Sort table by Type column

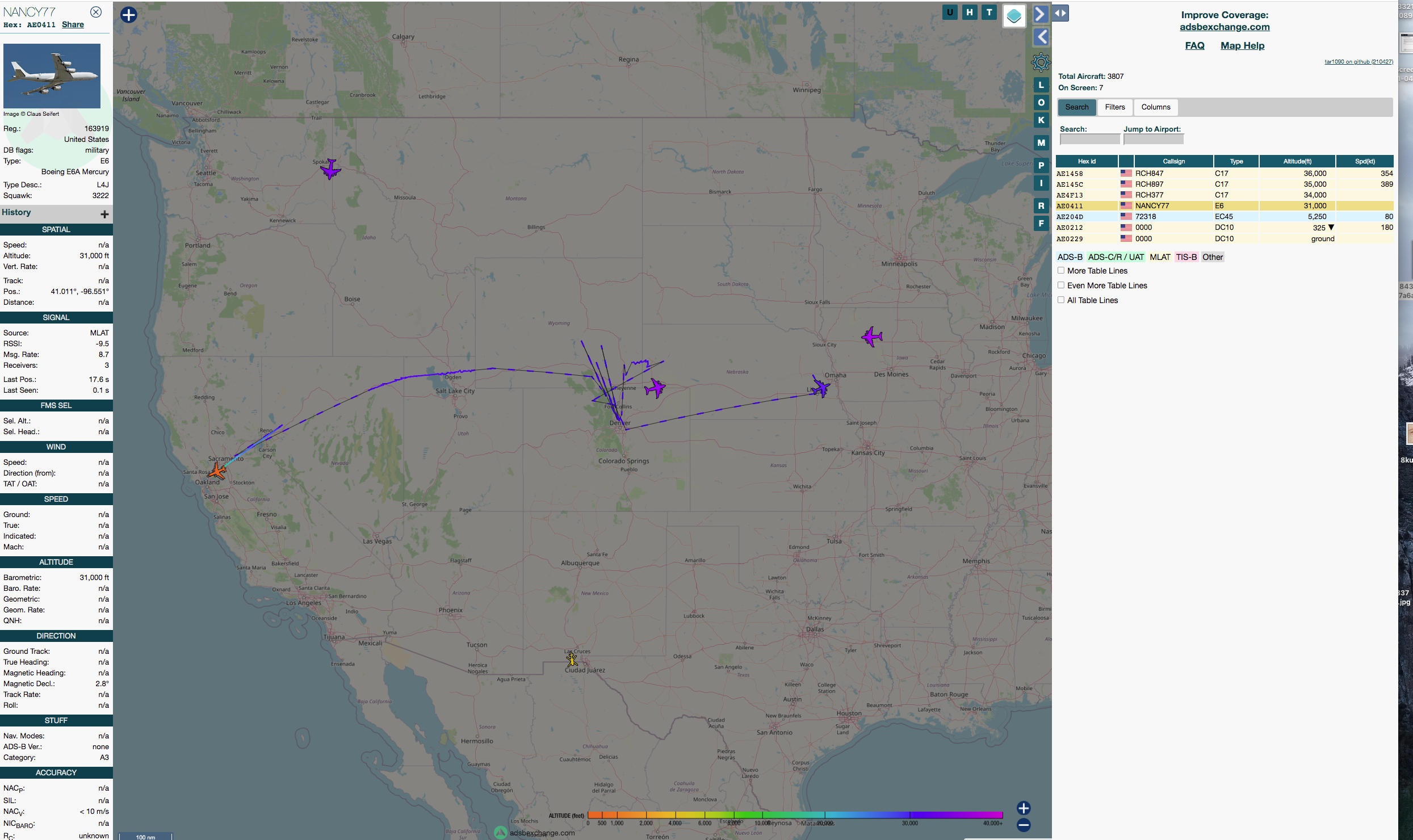(1236, 161)
